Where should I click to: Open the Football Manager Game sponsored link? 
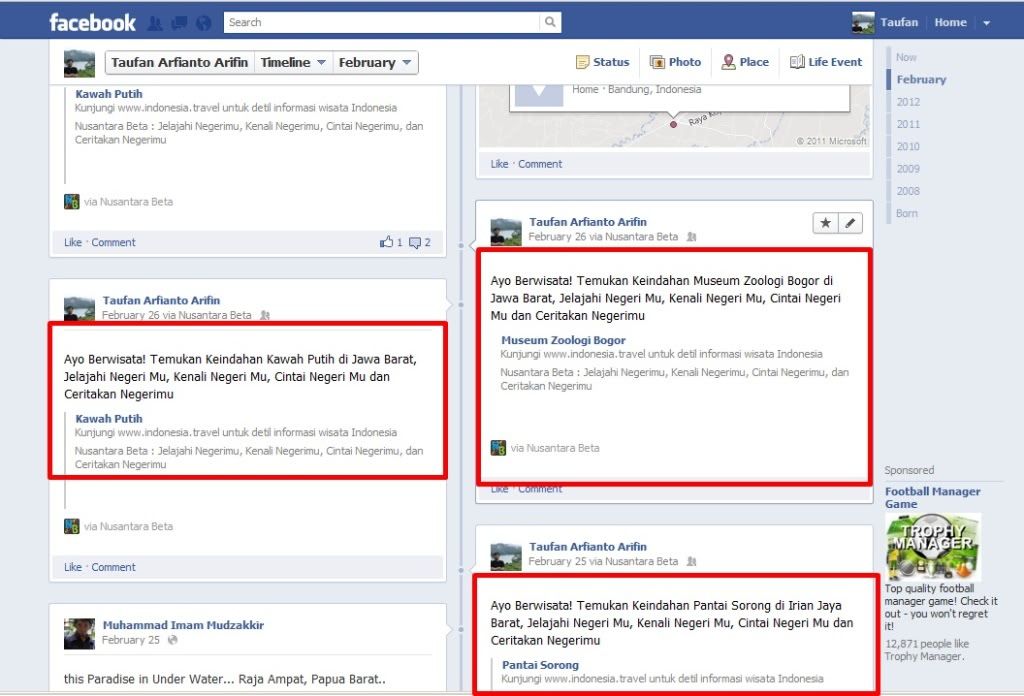(x=932, y=498)
